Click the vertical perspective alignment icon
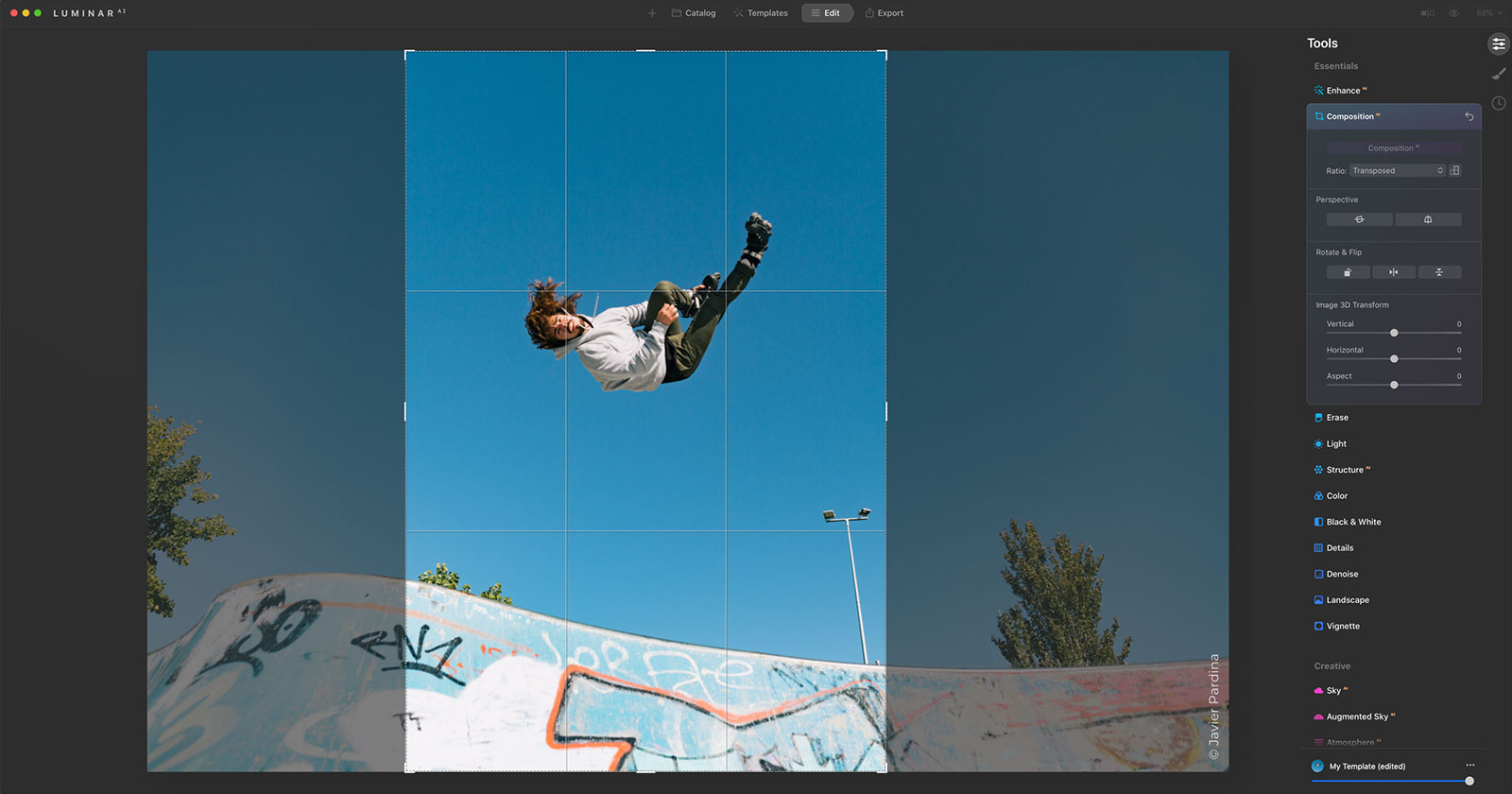The width and height of the screenshot is (1512, 794). (1428, 219)
